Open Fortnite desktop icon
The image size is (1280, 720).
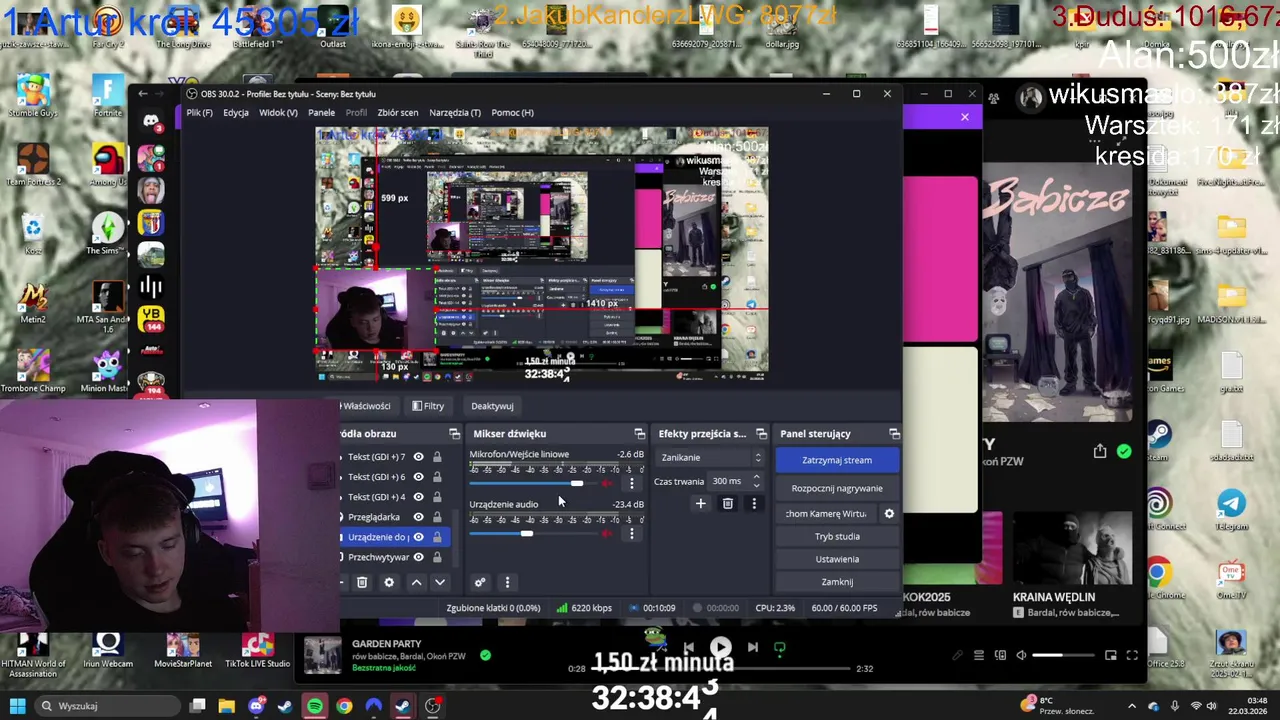coord(108,95)
